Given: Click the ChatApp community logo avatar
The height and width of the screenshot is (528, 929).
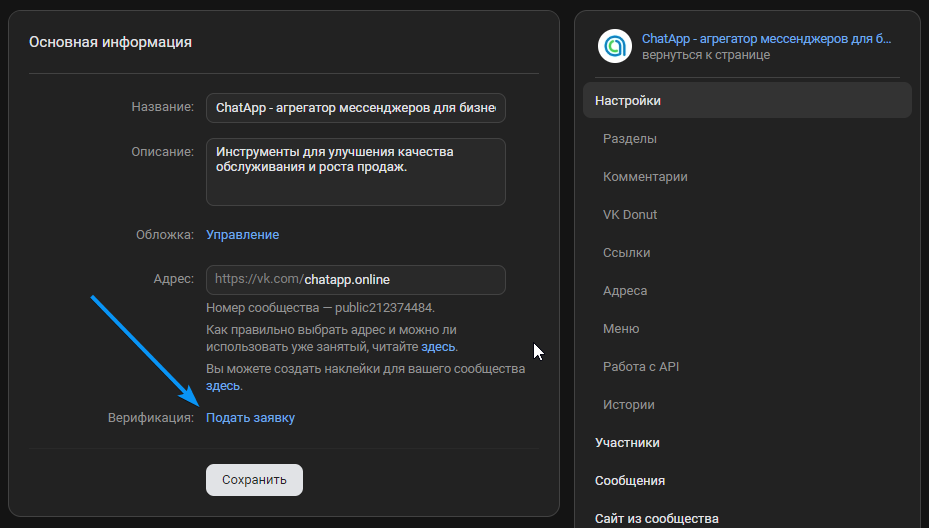Looking at the screenshot, I should [x=614, y=46].
